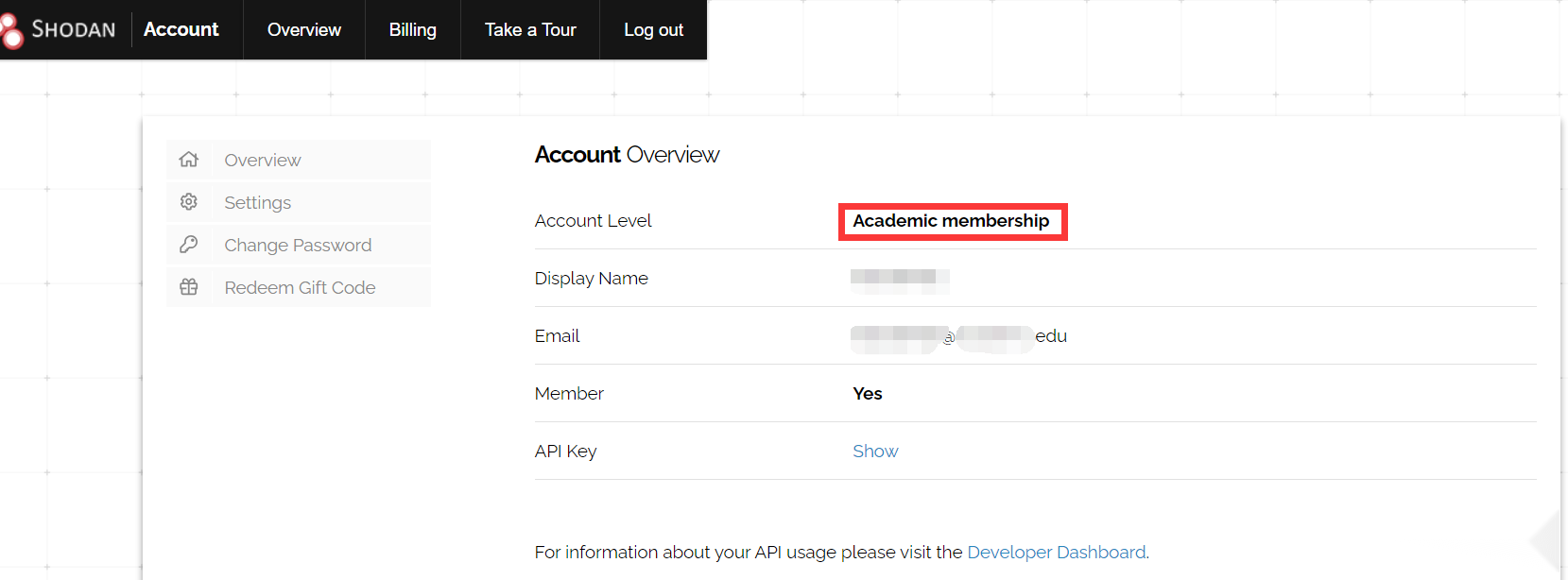Click the Shodan logo icon
This screenshot has width=1568, height=580.
tap(10, 29)
